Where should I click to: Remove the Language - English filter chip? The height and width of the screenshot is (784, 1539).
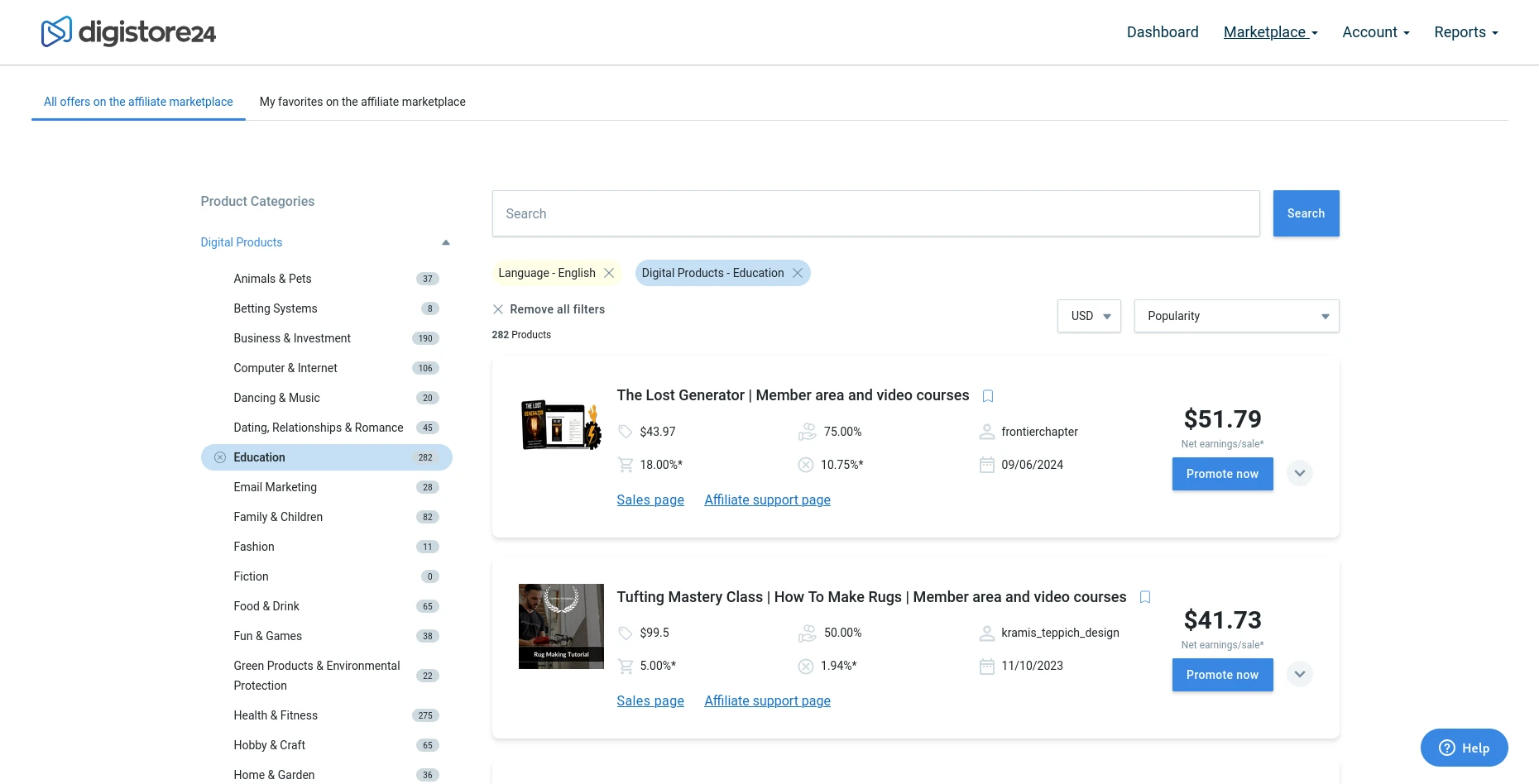[609, 272]
